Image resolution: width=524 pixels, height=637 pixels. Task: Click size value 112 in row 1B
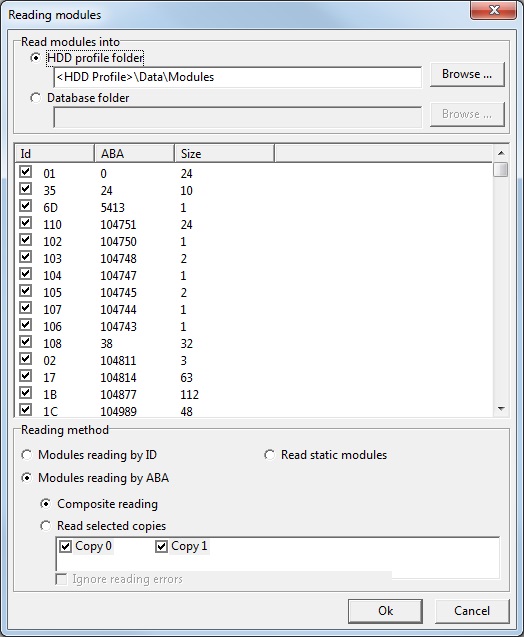click(x=190, y=395)
